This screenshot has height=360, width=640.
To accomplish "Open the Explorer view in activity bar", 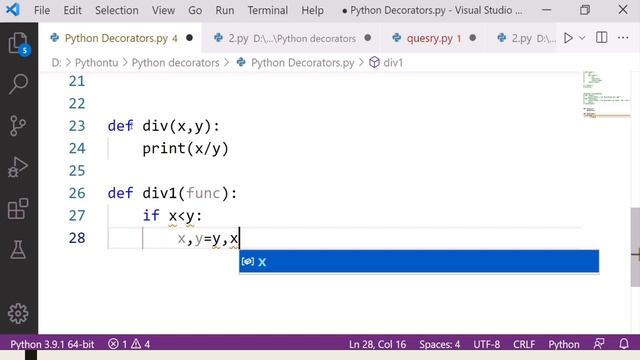I will pos(18,44).
